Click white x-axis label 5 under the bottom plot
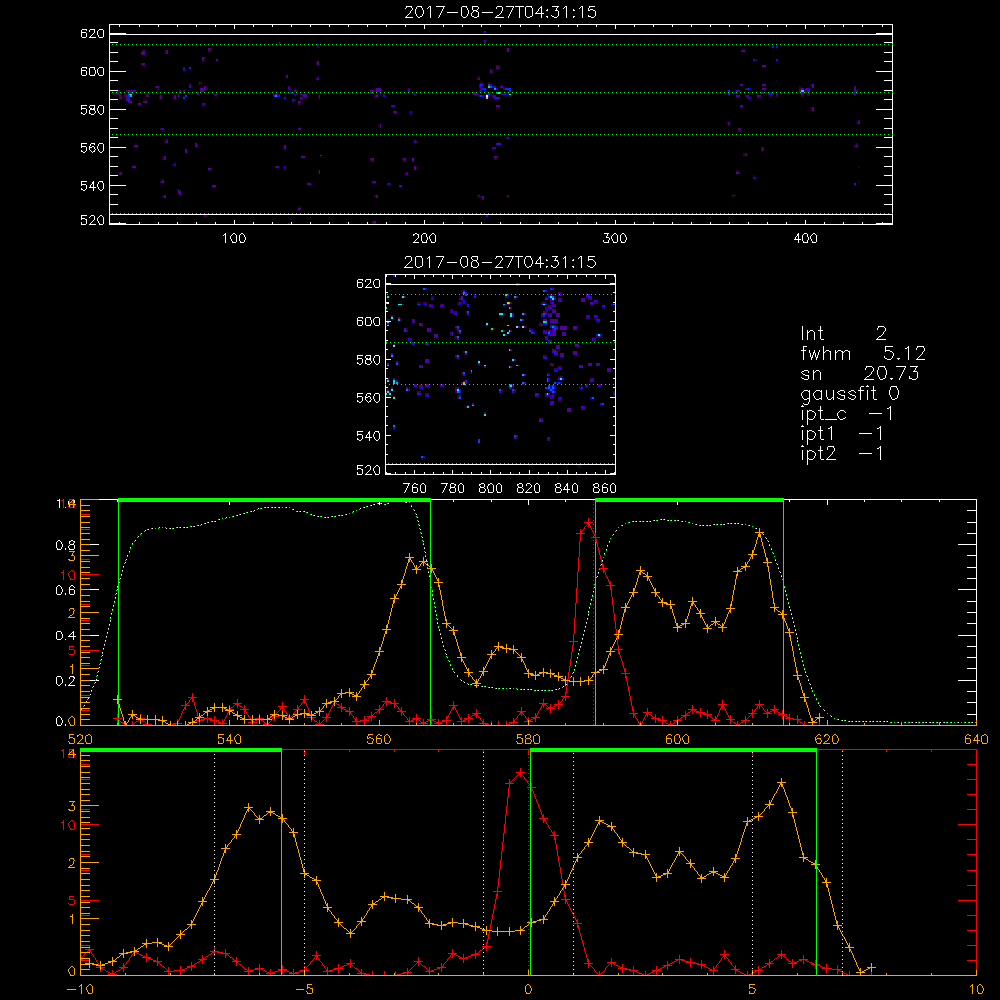 point(752,989)
